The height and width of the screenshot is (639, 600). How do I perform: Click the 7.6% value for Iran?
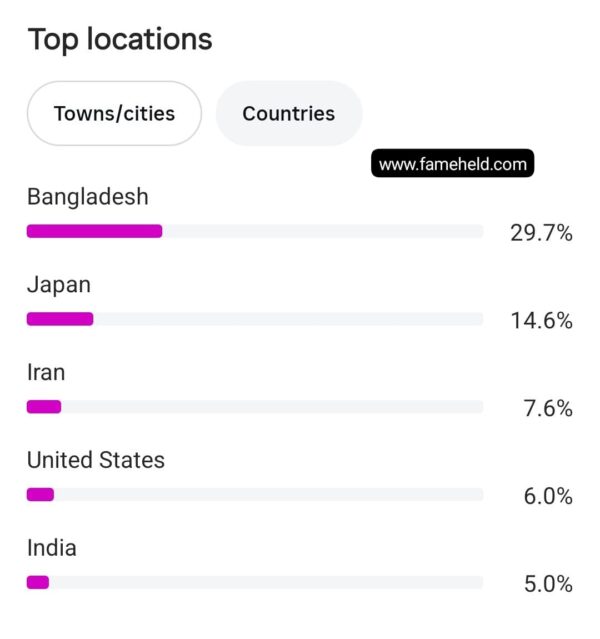[x=548, y=408]
